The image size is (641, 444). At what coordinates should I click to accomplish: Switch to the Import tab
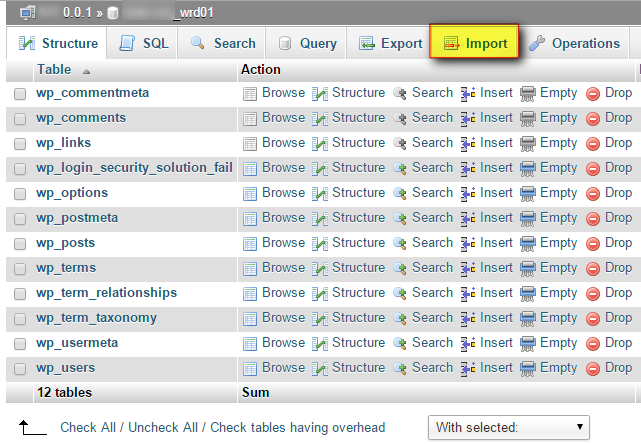[476, 43]
